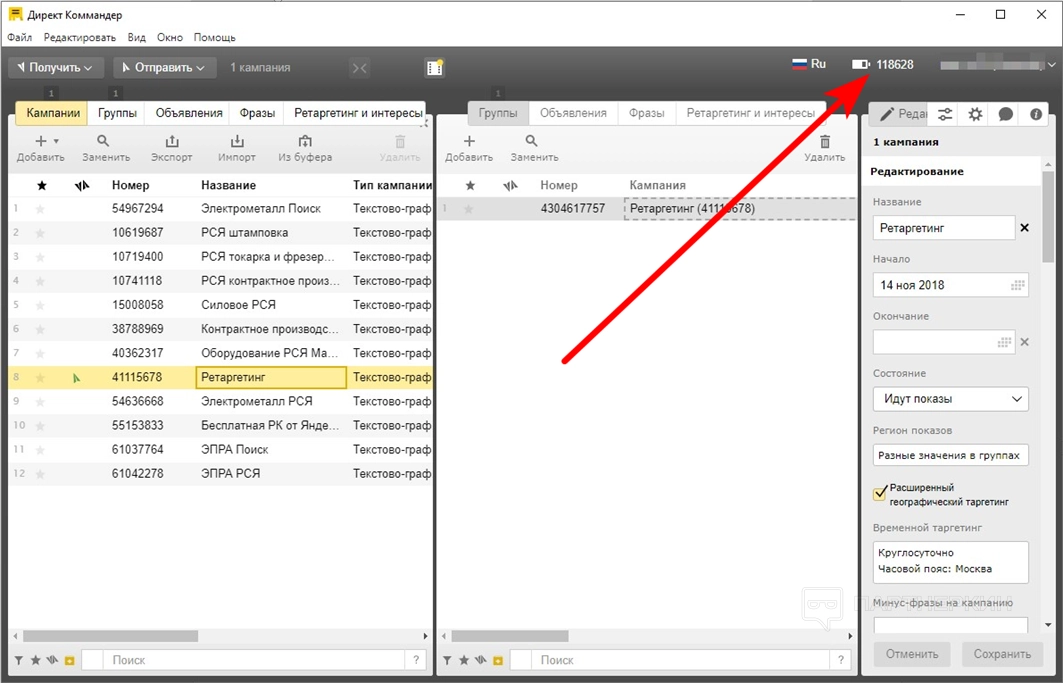Click the Заменить search icon in campaigns panel
This screenshot has height=683, width=1063.
pyautogui.click(x=103, y=141)
